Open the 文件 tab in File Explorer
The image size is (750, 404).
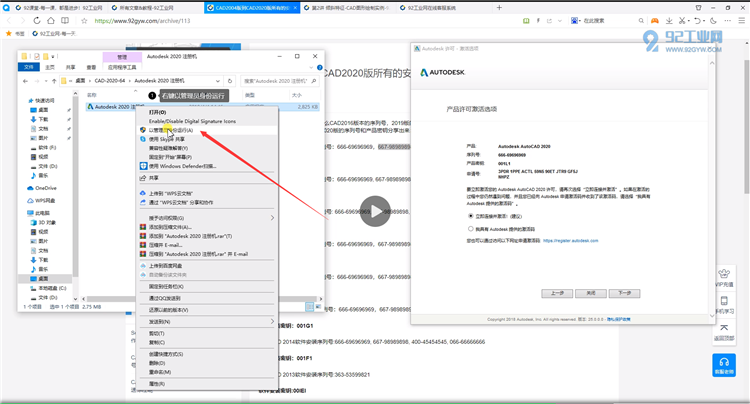click(x=29, y=67)
